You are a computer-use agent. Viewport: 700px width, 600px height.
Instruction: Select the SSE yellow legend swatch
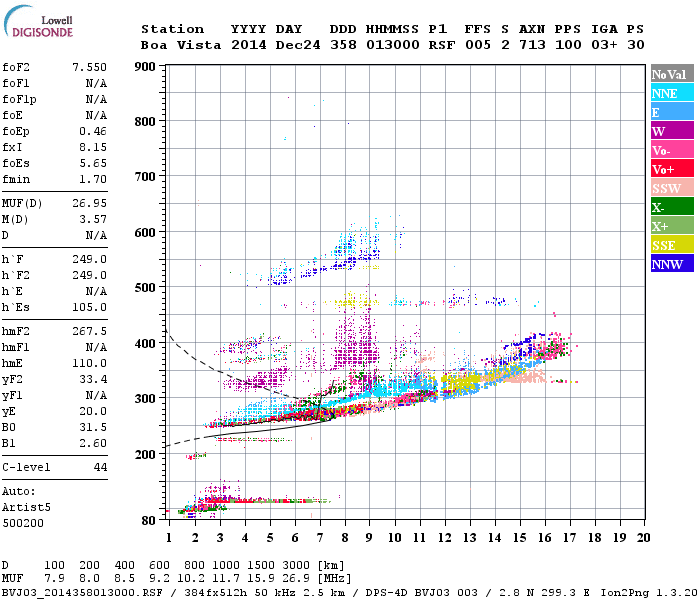pyautogui.click(x=672, y=245)
